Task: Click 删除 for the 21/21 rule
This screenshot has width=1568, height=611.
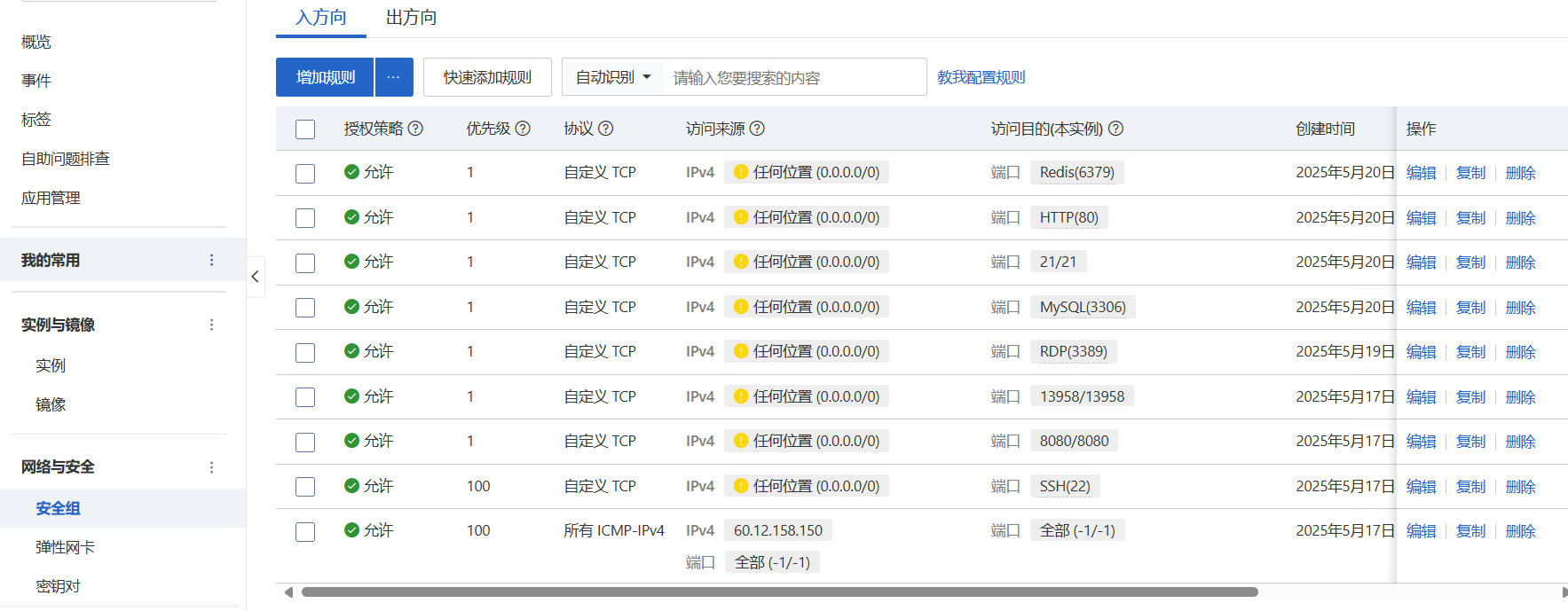Action: click(x=1521, y=262)
